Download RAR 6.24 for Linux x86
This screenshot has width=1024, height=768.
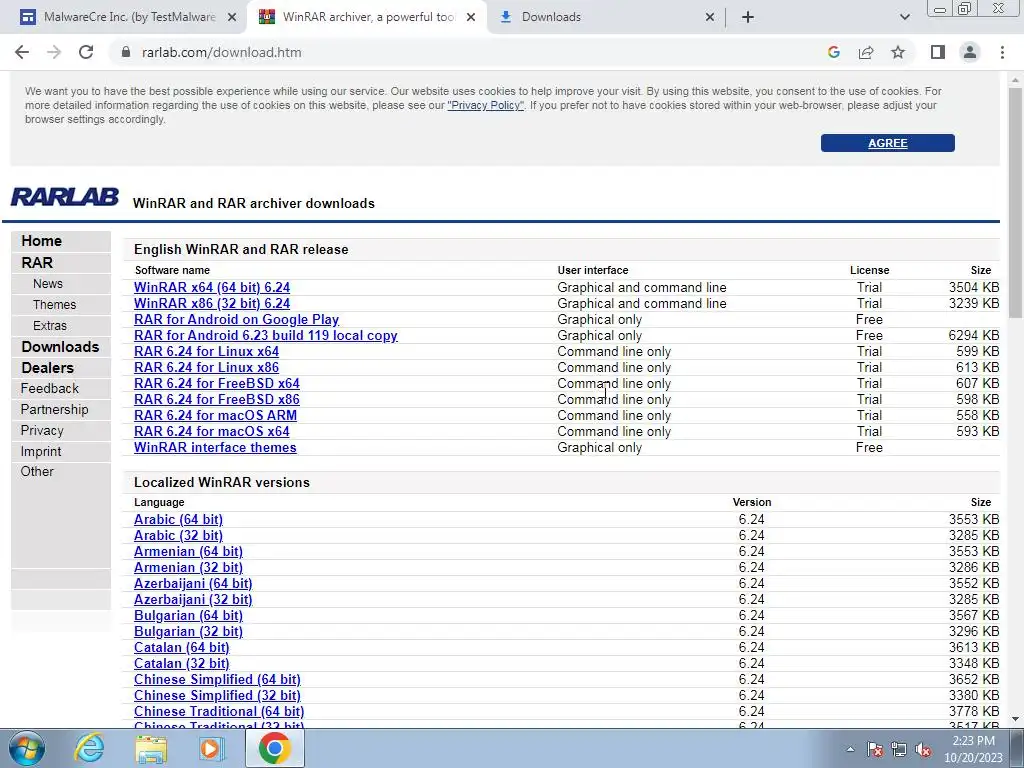click(x=206, y=368)
